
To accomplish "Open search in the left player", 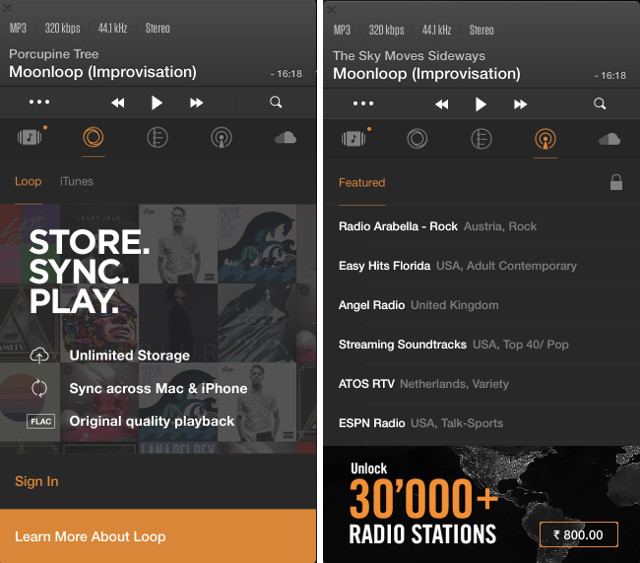I will coord(276,102).
